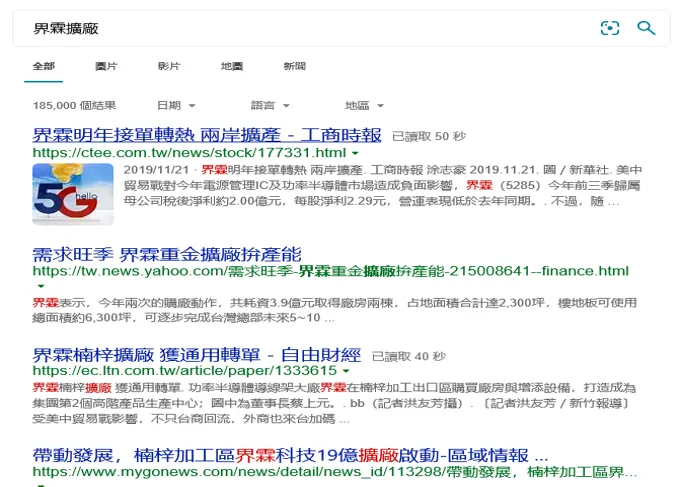Select the 全部 tab
This screenshot has width=682, height=487.
[43, 67]
